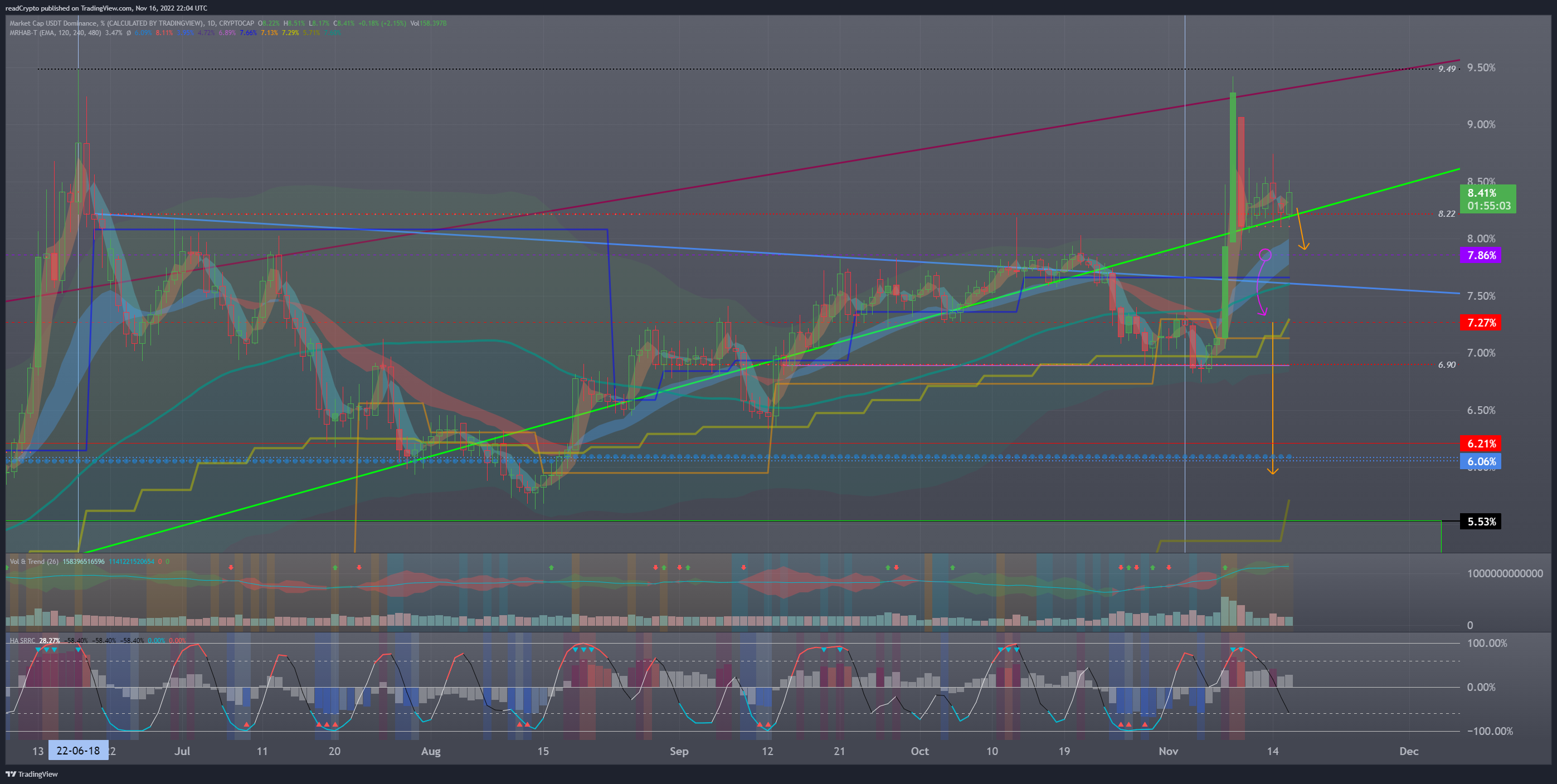Click the 9.49 horizontal line label
Viewport: 1557px width, 784px height.
(x=1447, y=69)
